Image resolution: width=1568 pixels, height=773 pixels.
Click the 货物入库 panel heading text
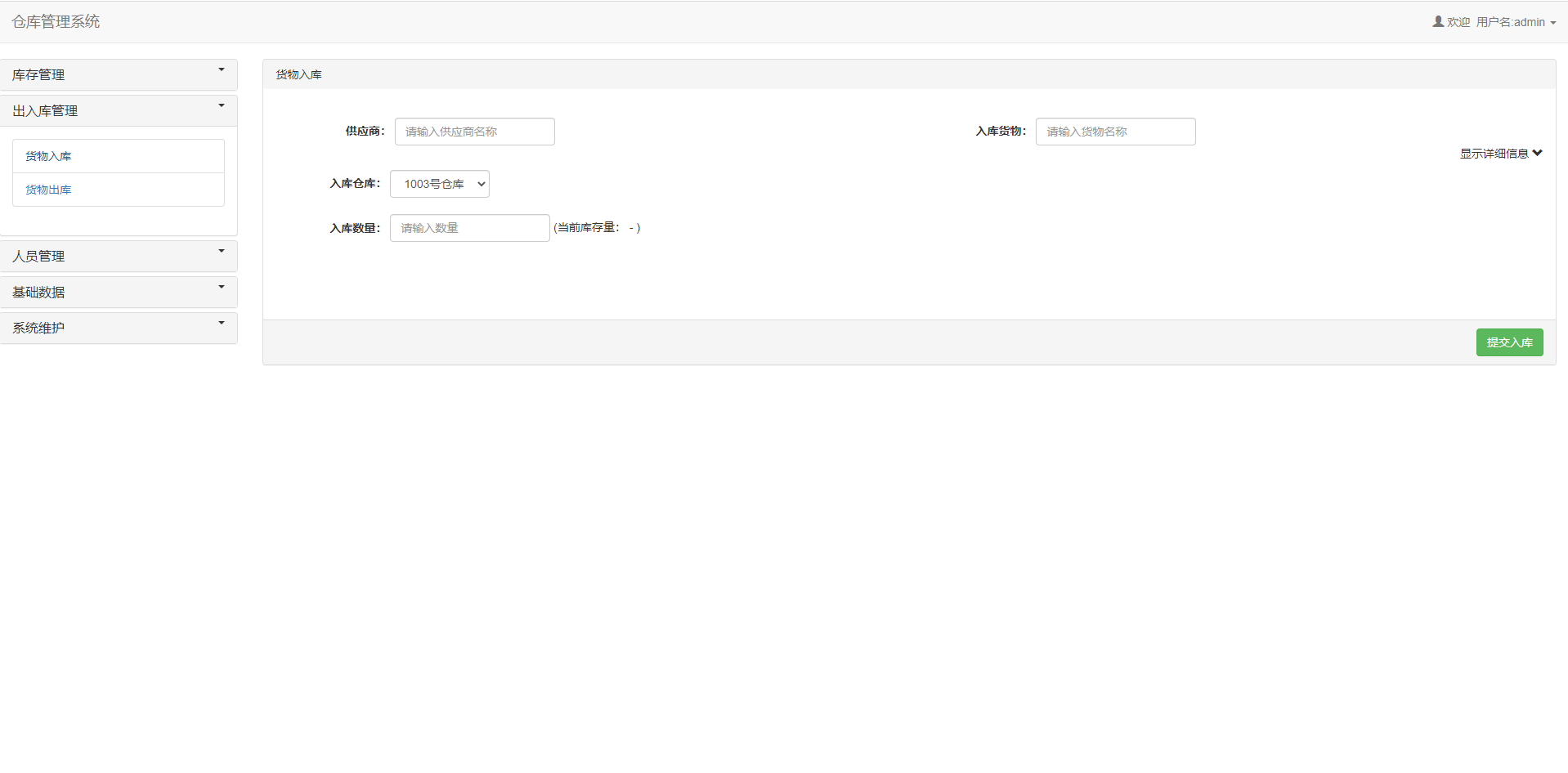tap(299, 74)
